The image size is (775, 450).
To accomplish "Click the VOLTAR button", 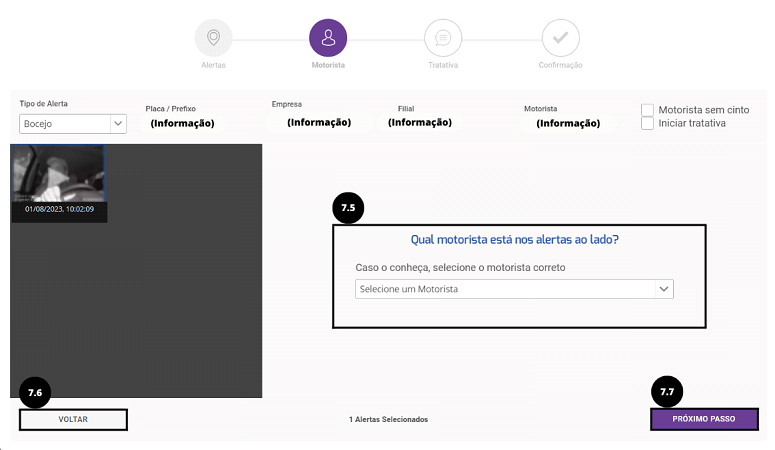I will [73, 419].
